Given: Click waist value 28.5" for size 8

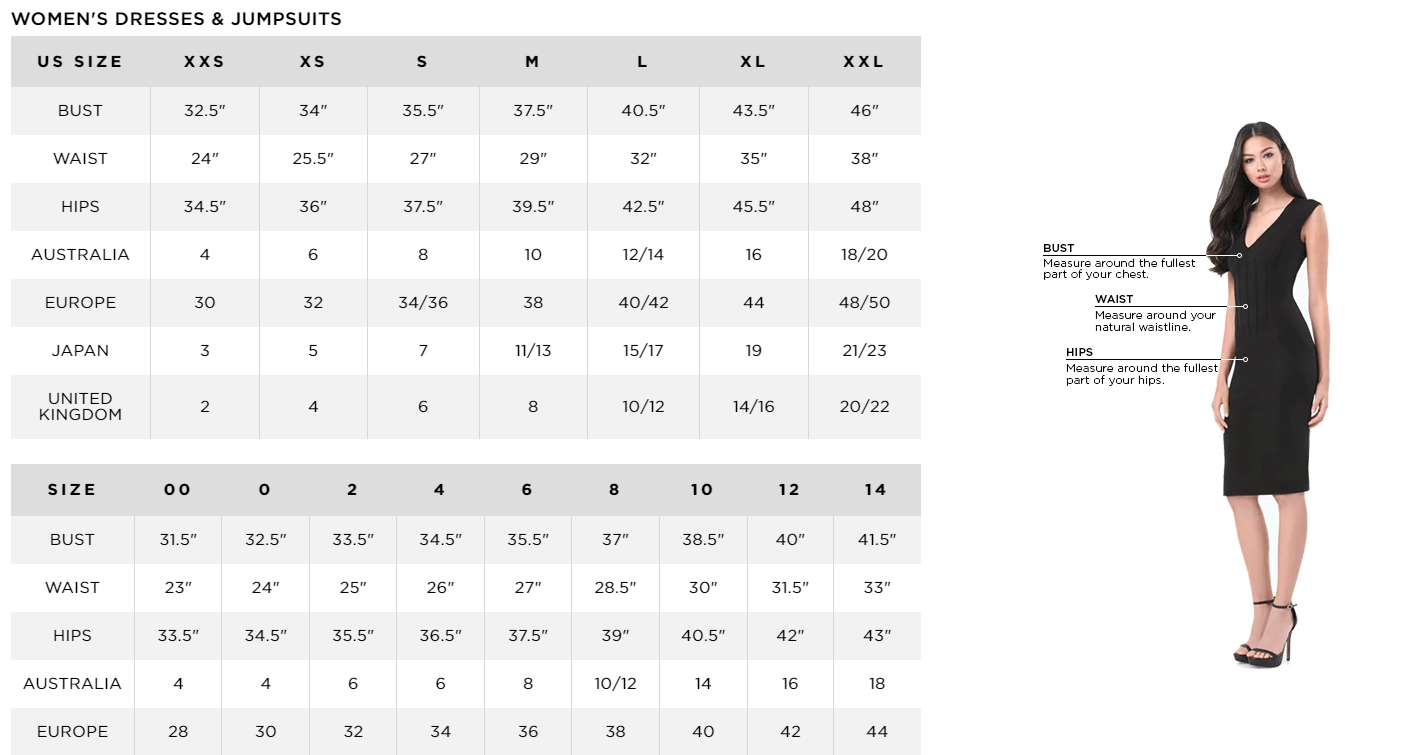Looking at the screenshot, I should (615, 588).
